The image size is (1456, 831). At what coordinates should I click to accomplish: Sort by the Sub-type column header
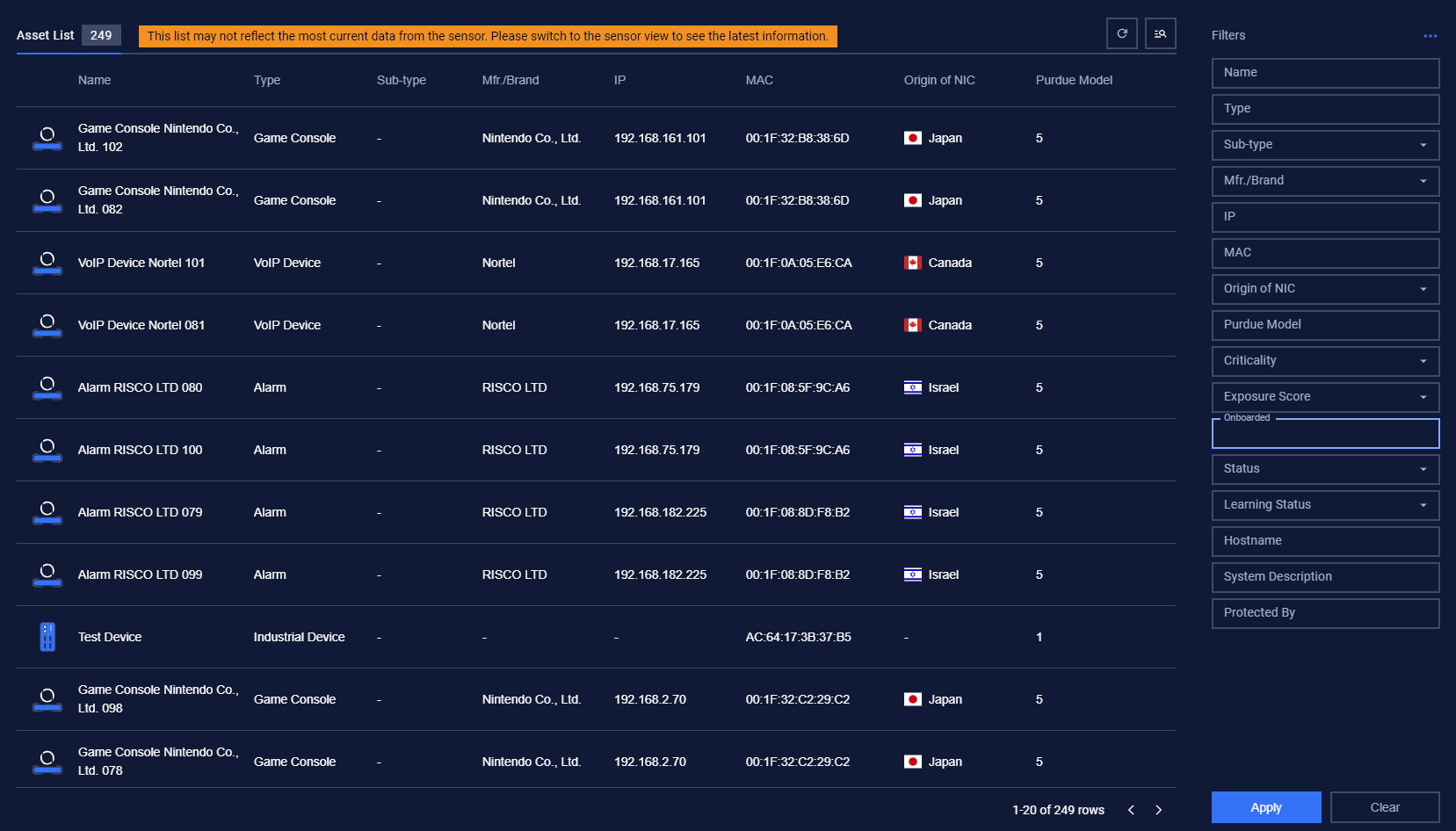(402, 80)
